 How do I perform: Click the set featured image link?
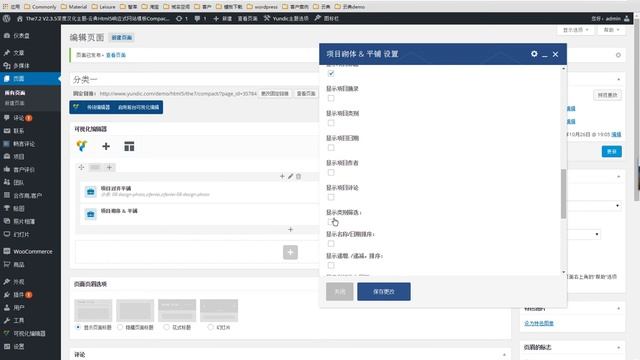tap(539, 323)
